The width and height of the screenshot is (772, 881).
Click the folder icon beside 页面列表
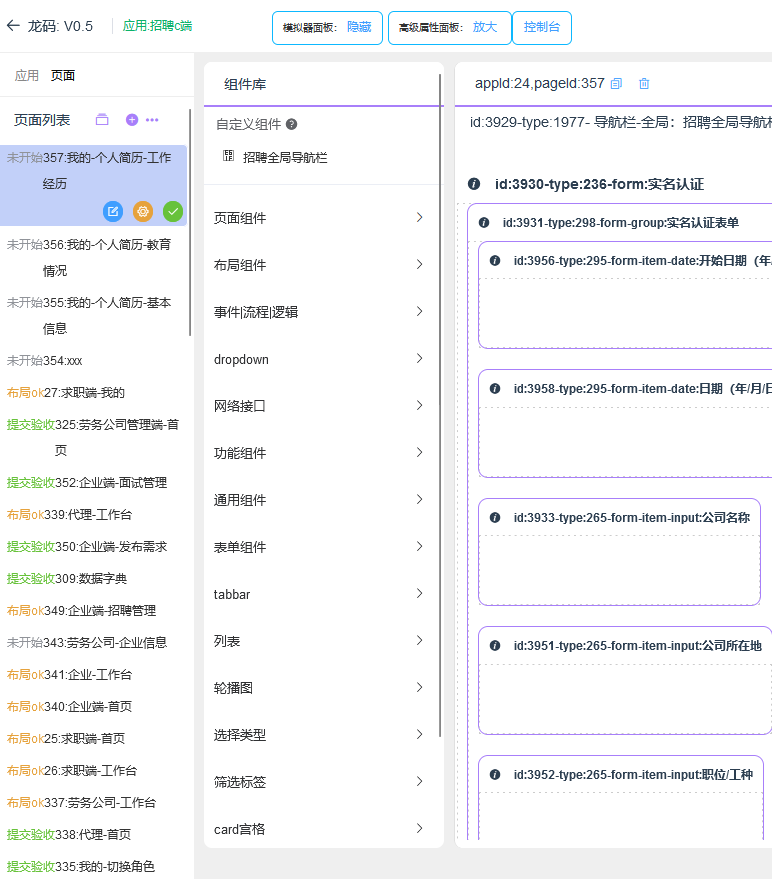click(102, 120)
